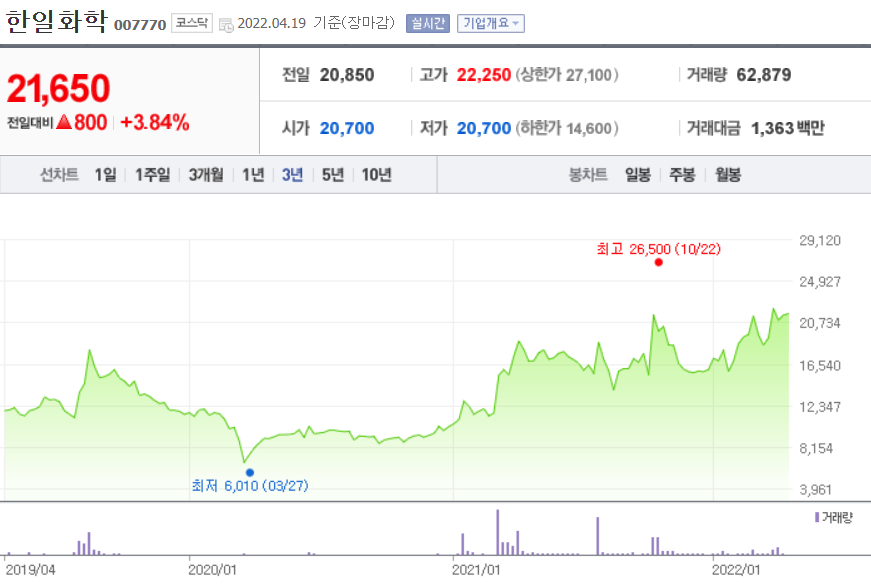Select the 3년 line chart period
The width and height of the screenshot is (871, 587).
pos(292,175)
